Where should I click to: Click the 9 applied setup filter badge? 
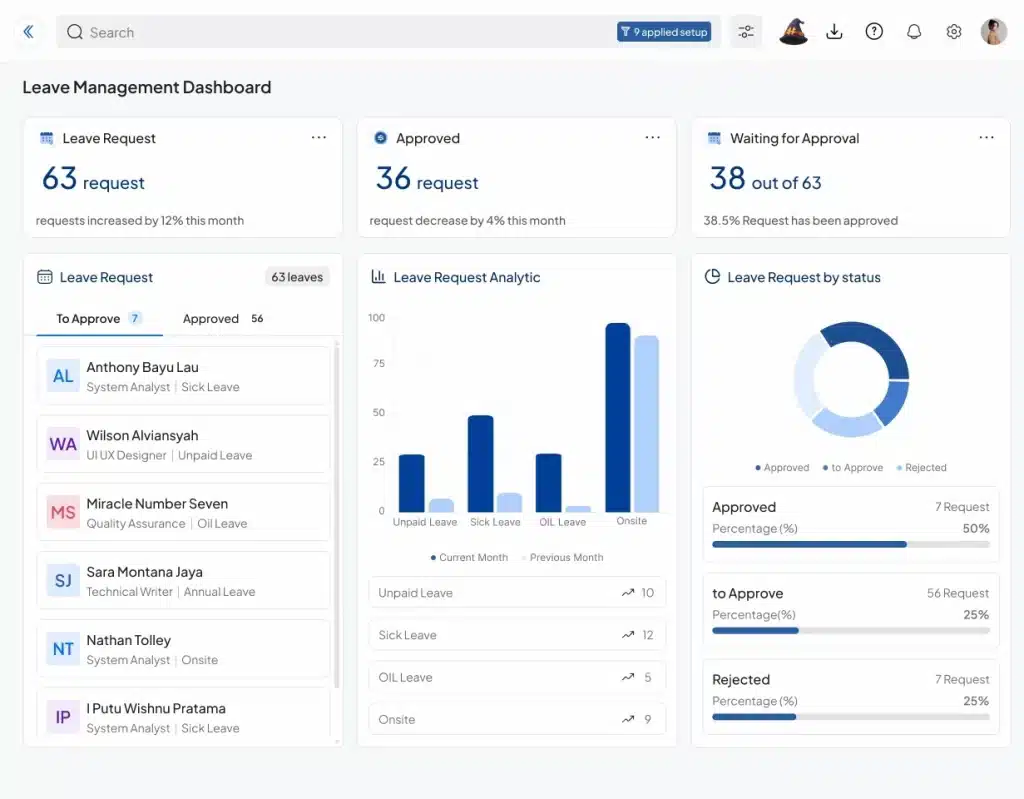coord(664,32)
